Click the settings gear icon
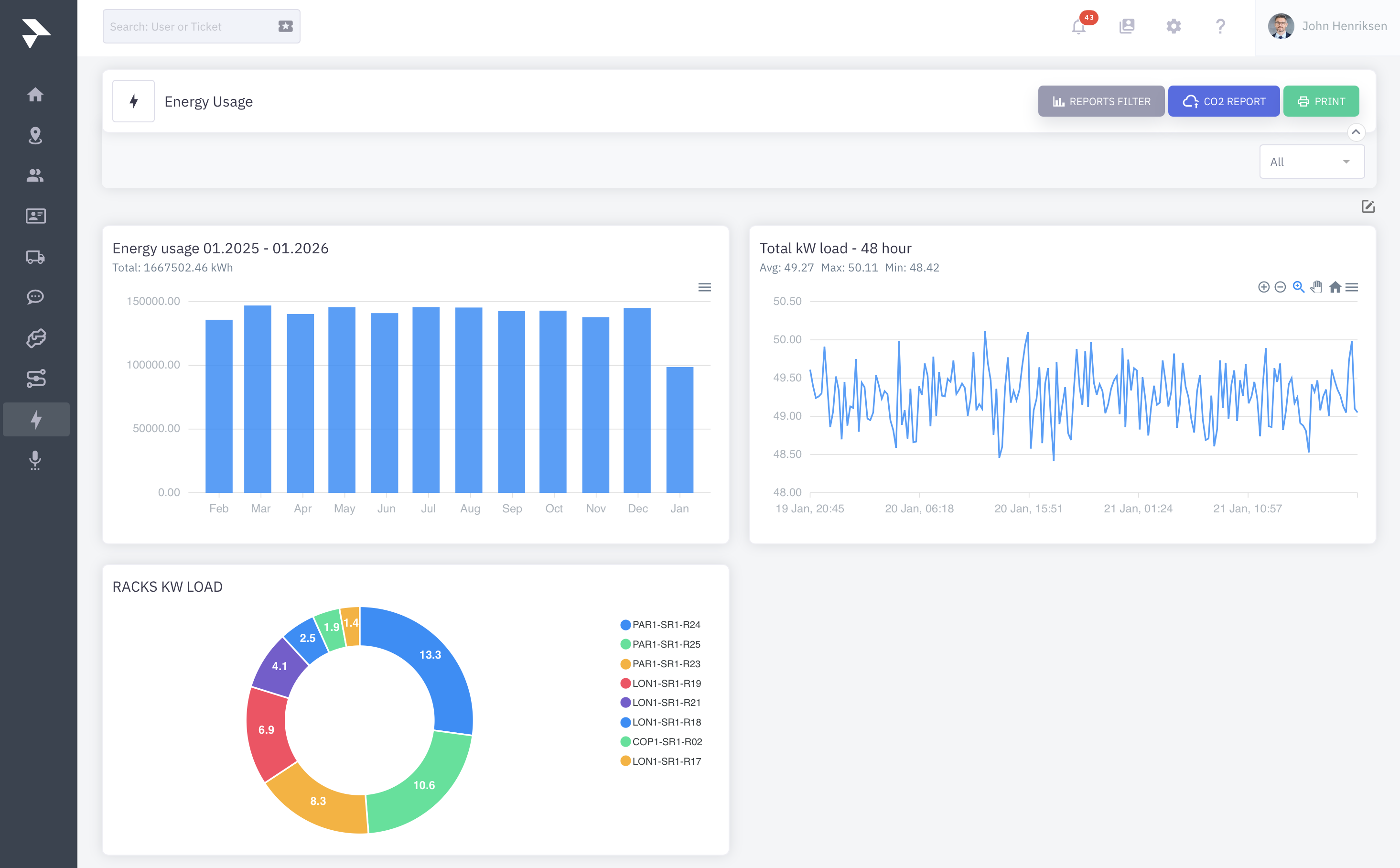1400x868 pixels. point(1174,26)
